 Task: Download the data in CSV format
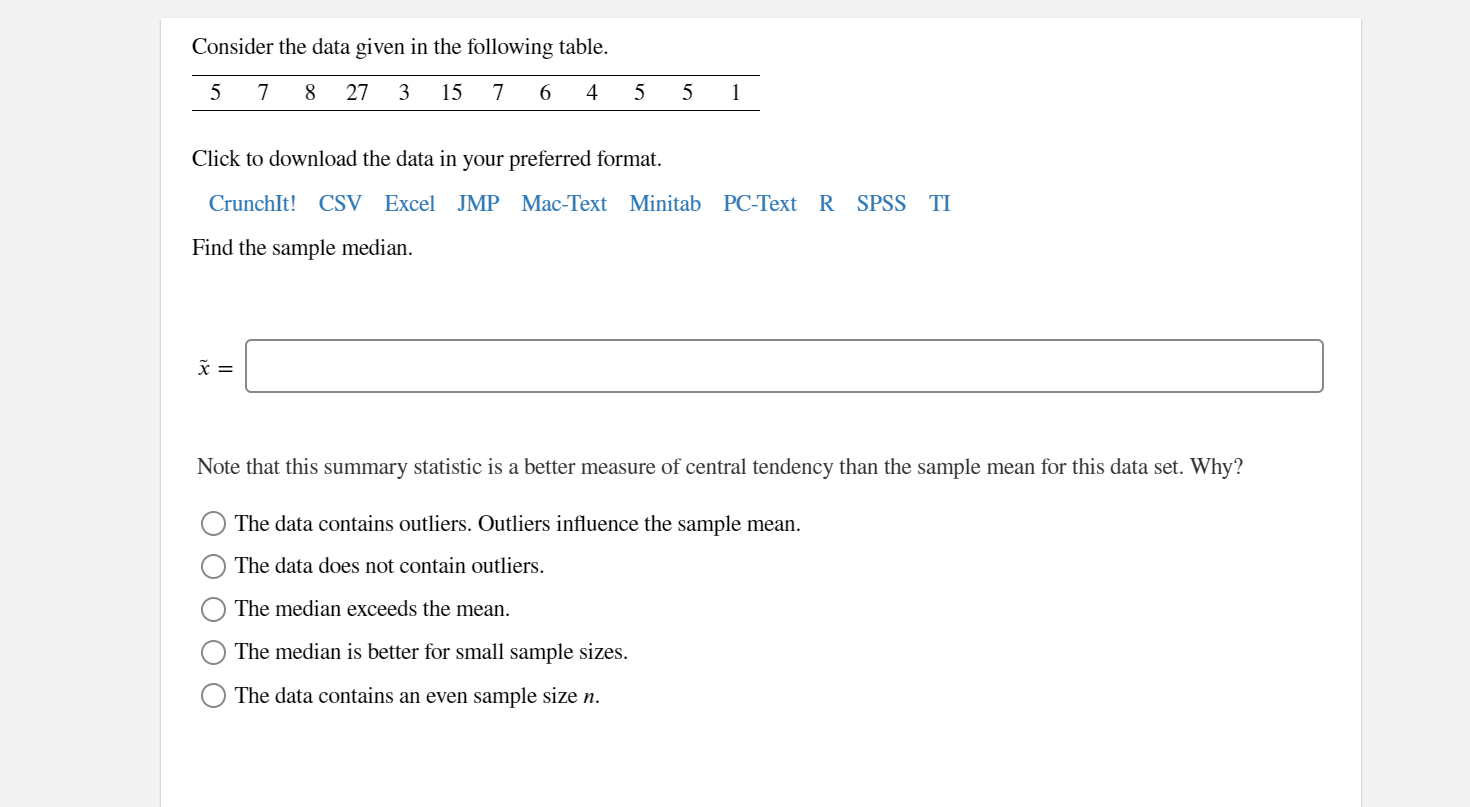340,203
